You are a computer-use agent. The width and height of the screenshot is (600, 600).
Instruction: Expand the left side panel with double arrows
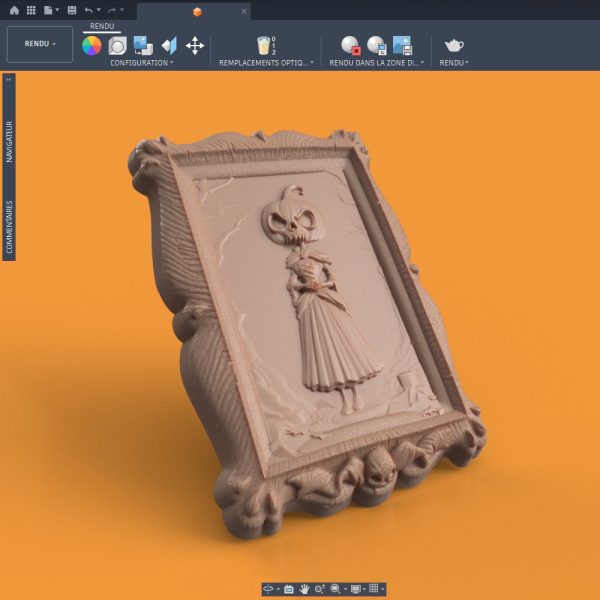pyautogui.click(x=9, y=79)
